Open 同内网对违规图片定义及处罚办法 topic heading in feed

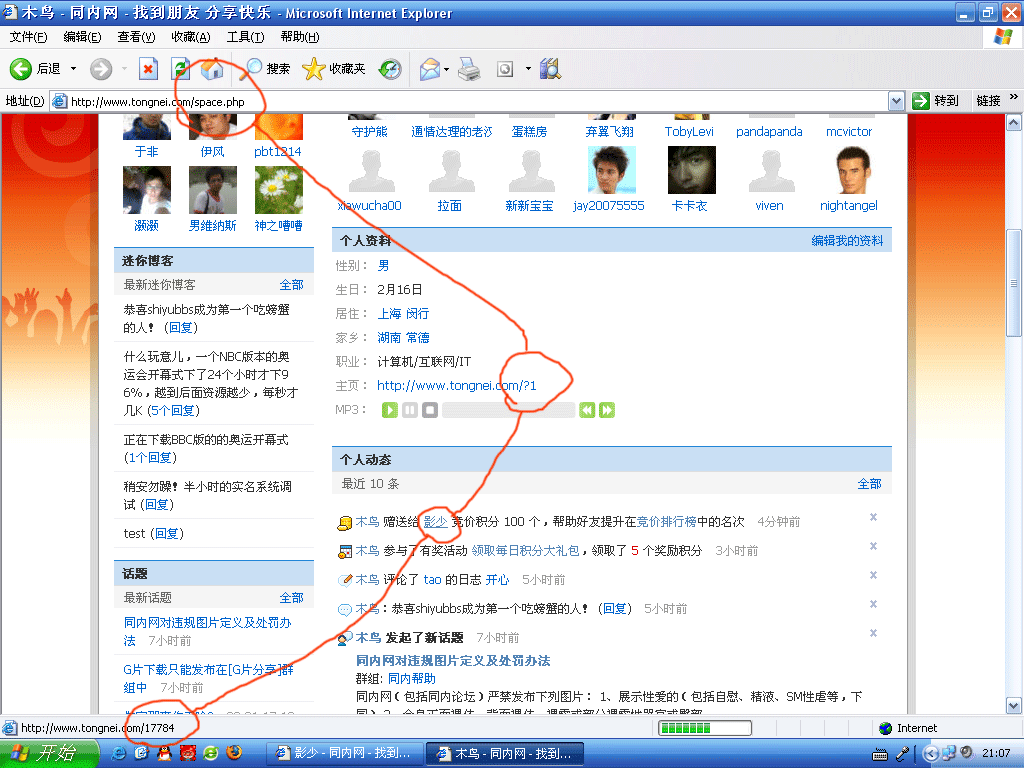pyautogui.click(x=453, y=661)
